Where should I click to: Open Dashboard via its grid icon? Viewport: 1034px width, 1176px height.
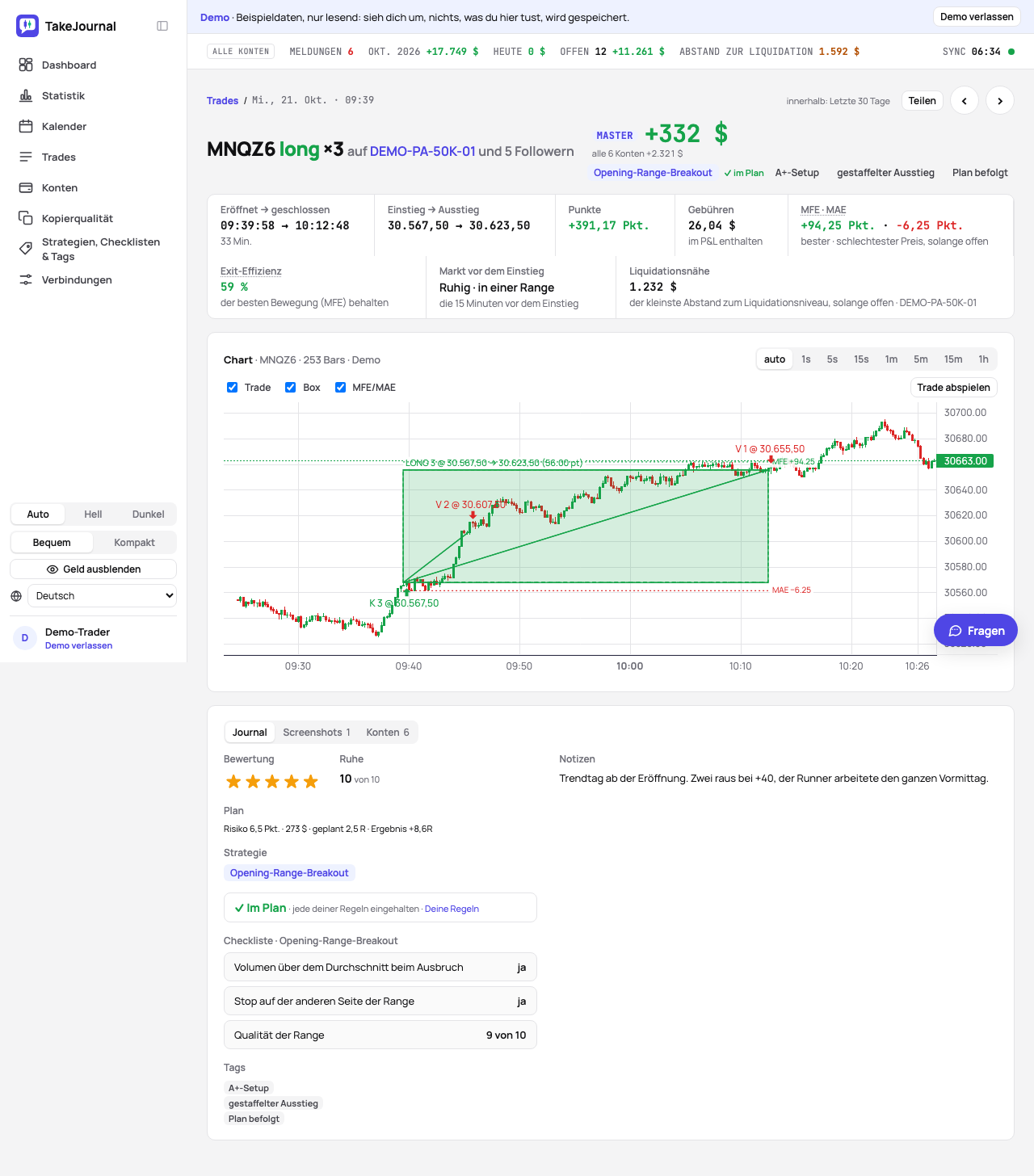click(26, 65)
